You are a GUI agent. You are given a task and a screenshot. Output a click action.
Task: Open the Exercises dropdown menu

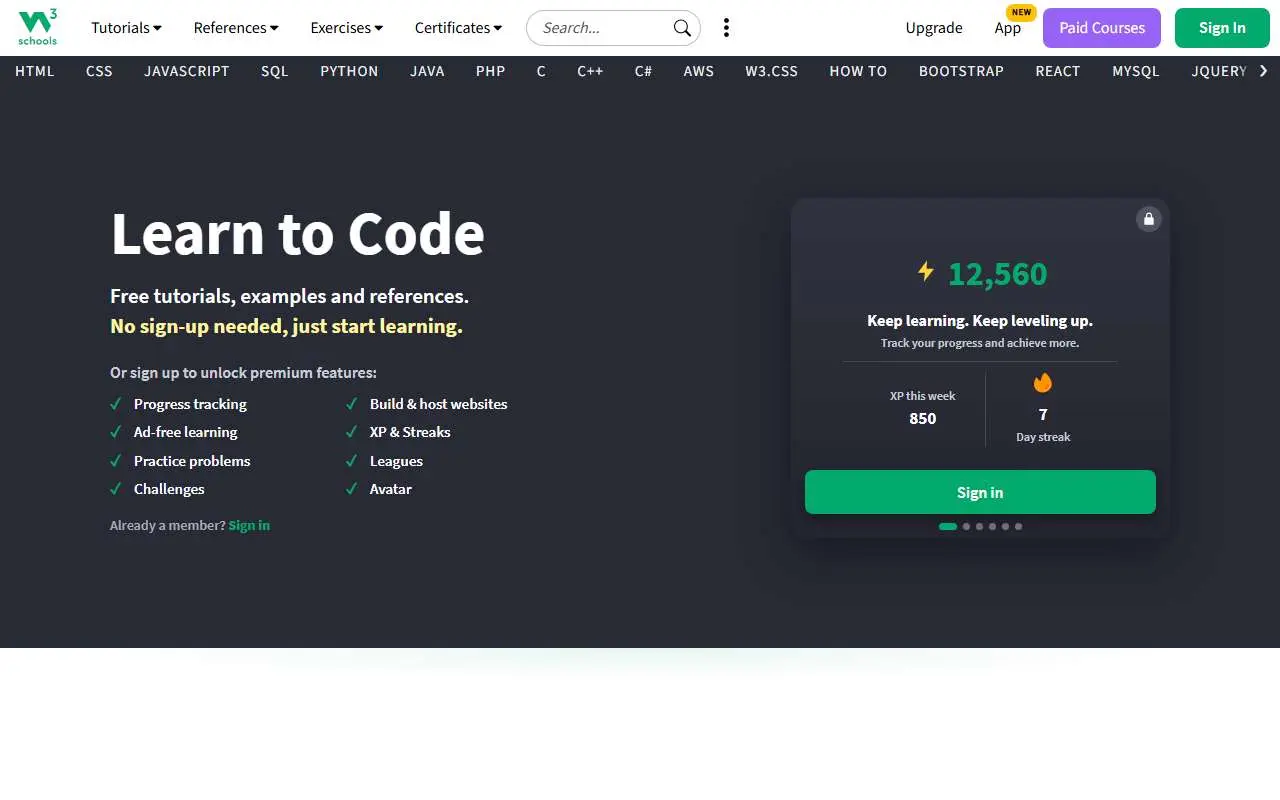pos(347,28)
